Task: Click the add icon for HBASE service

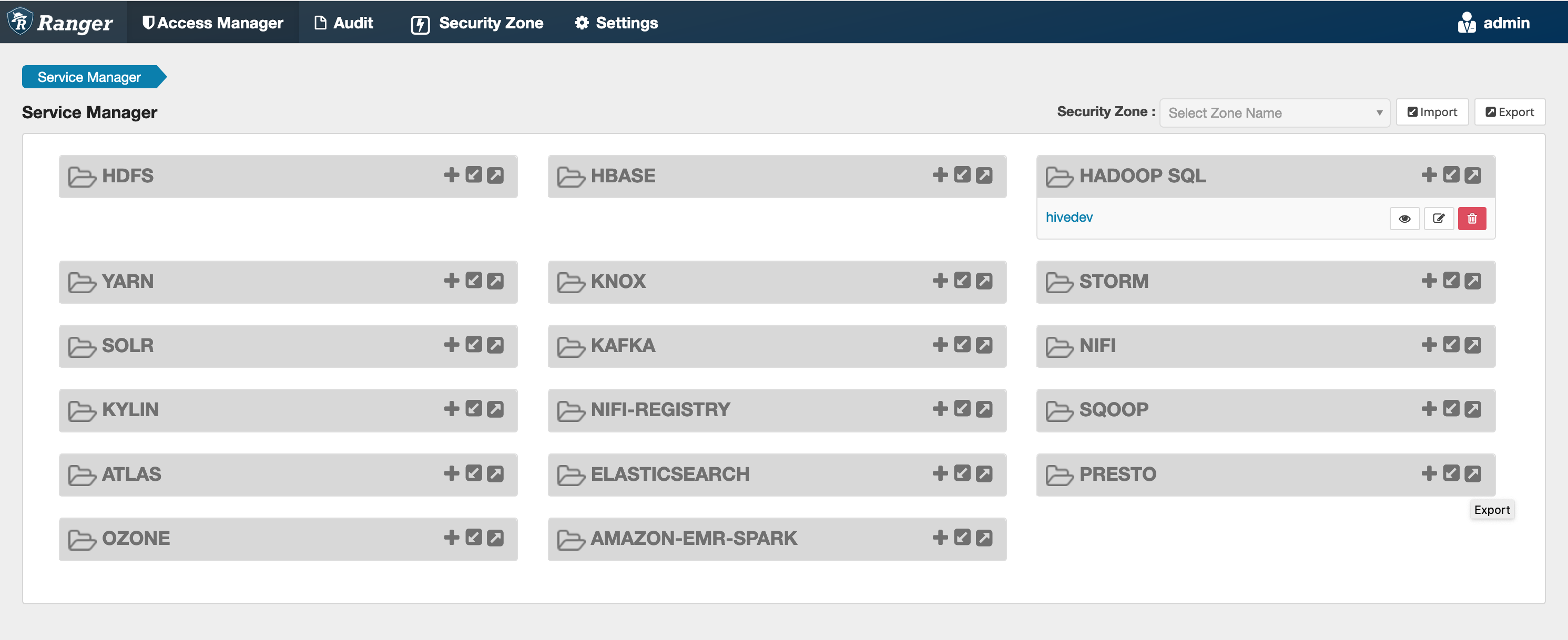Action: (x=940, y=175)
